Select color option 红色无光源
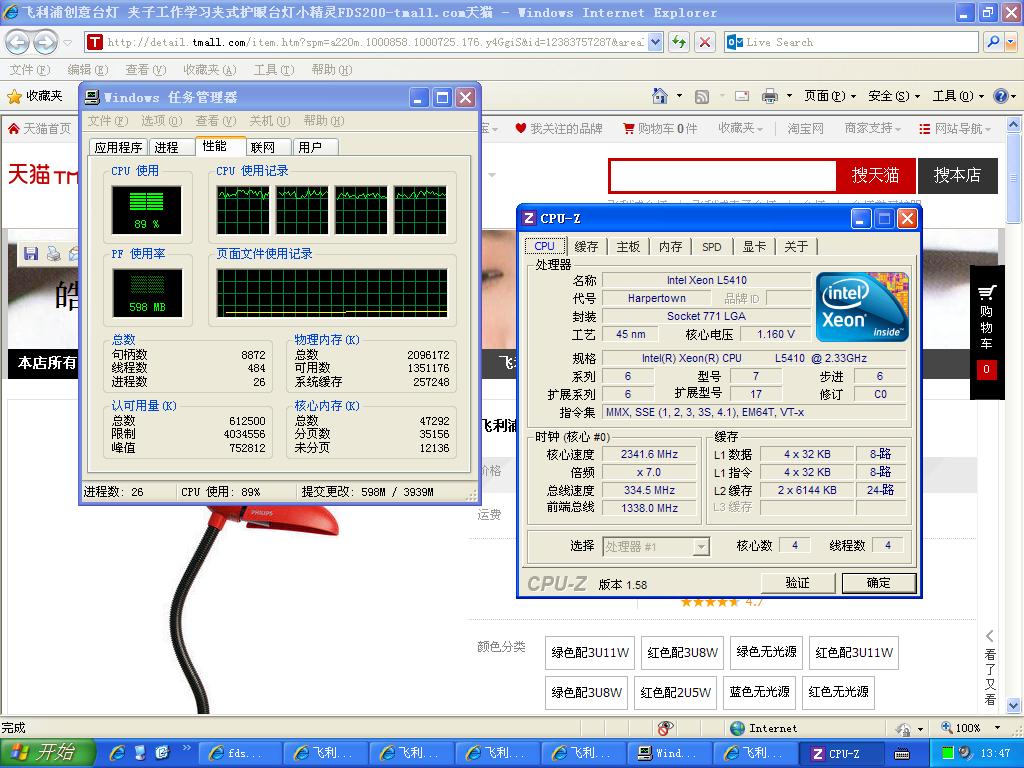 point(839,692)
